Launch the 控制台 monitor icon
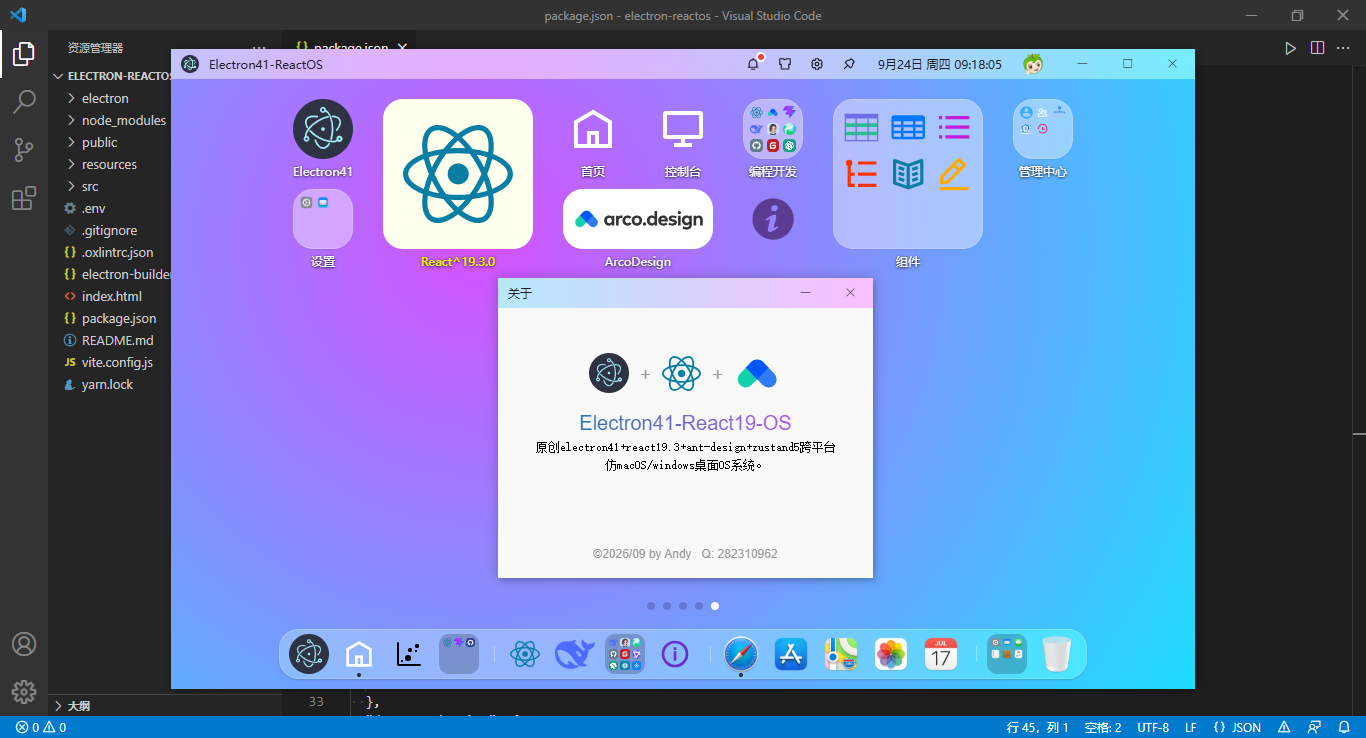 point(682,129)
